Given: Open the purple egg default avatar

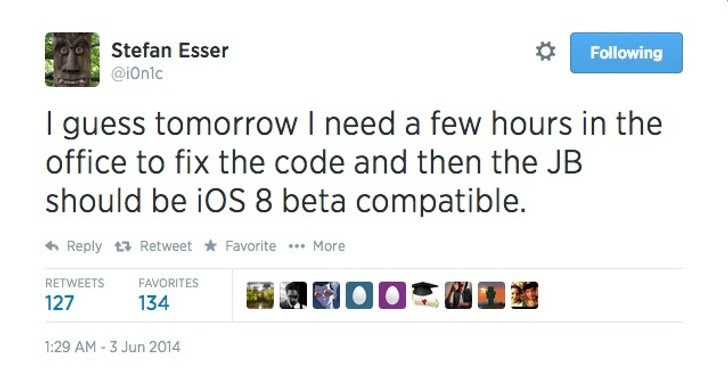Looking at the screenshot, I should pos(392,295).
